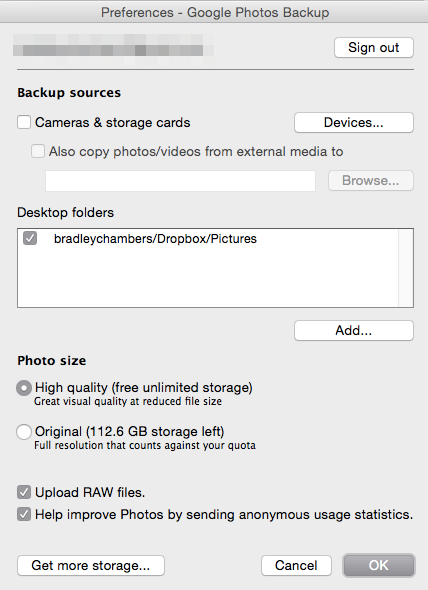Click the Desktop folders list scrollbar
This screenshot has height=590, width=428.
tap(406, 268)
